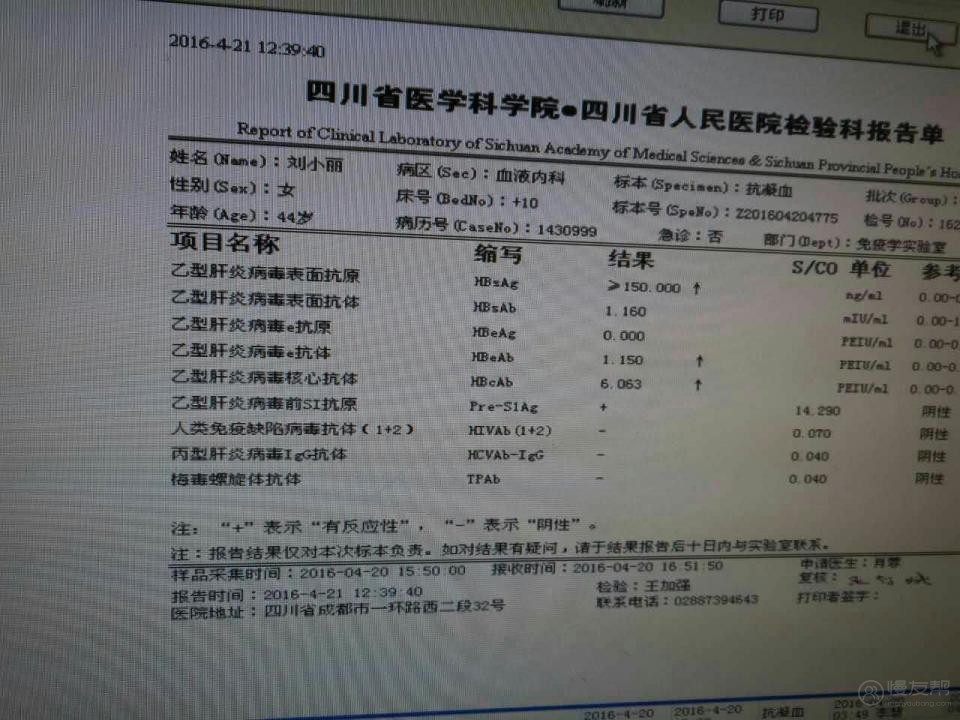Click the 打印 print button
This screenshot has width=960, height=720.
coord(768,15)
